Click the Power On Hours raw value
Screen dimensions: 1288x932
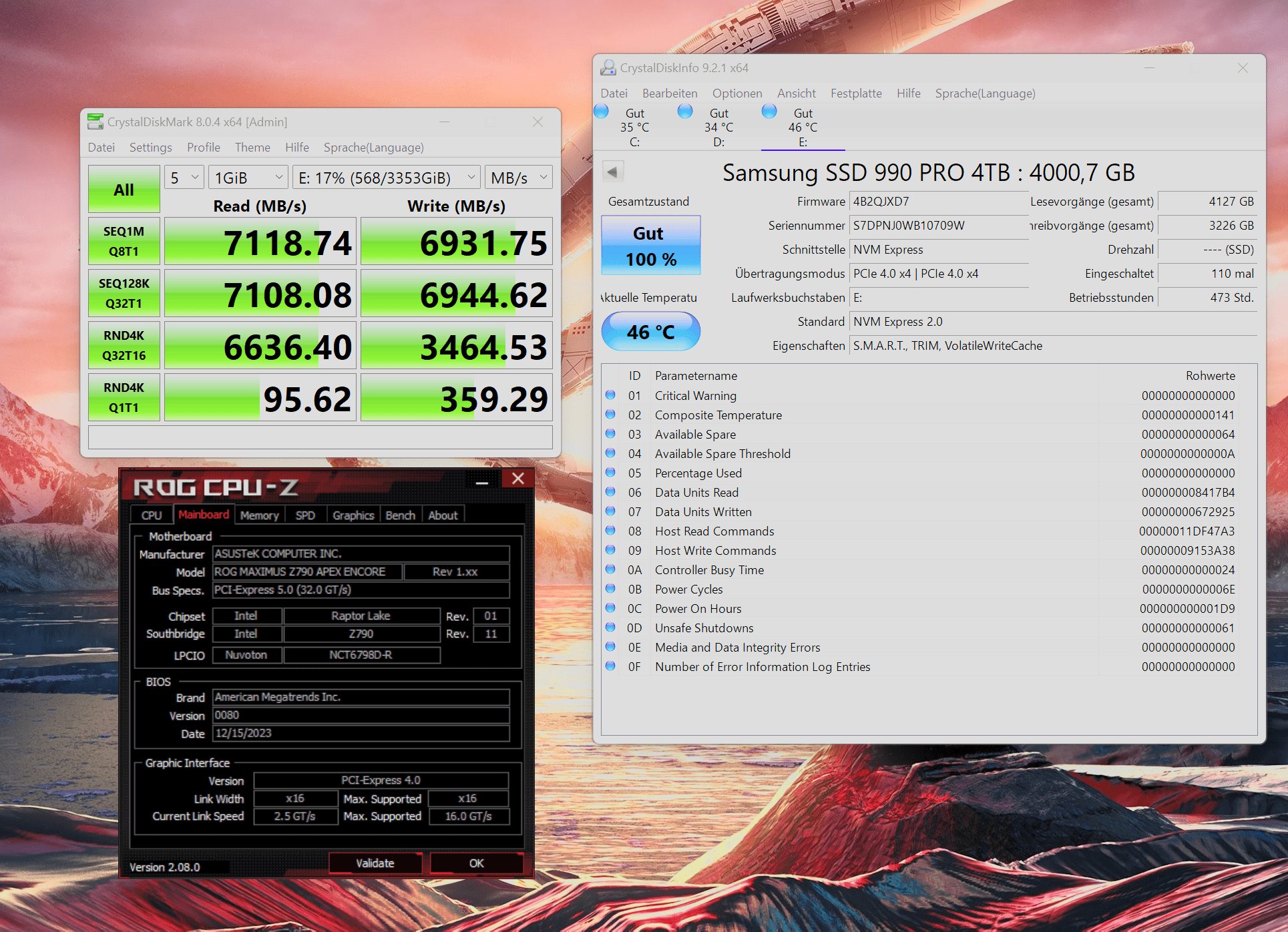pyautogui.click(x=1187, y=608)
